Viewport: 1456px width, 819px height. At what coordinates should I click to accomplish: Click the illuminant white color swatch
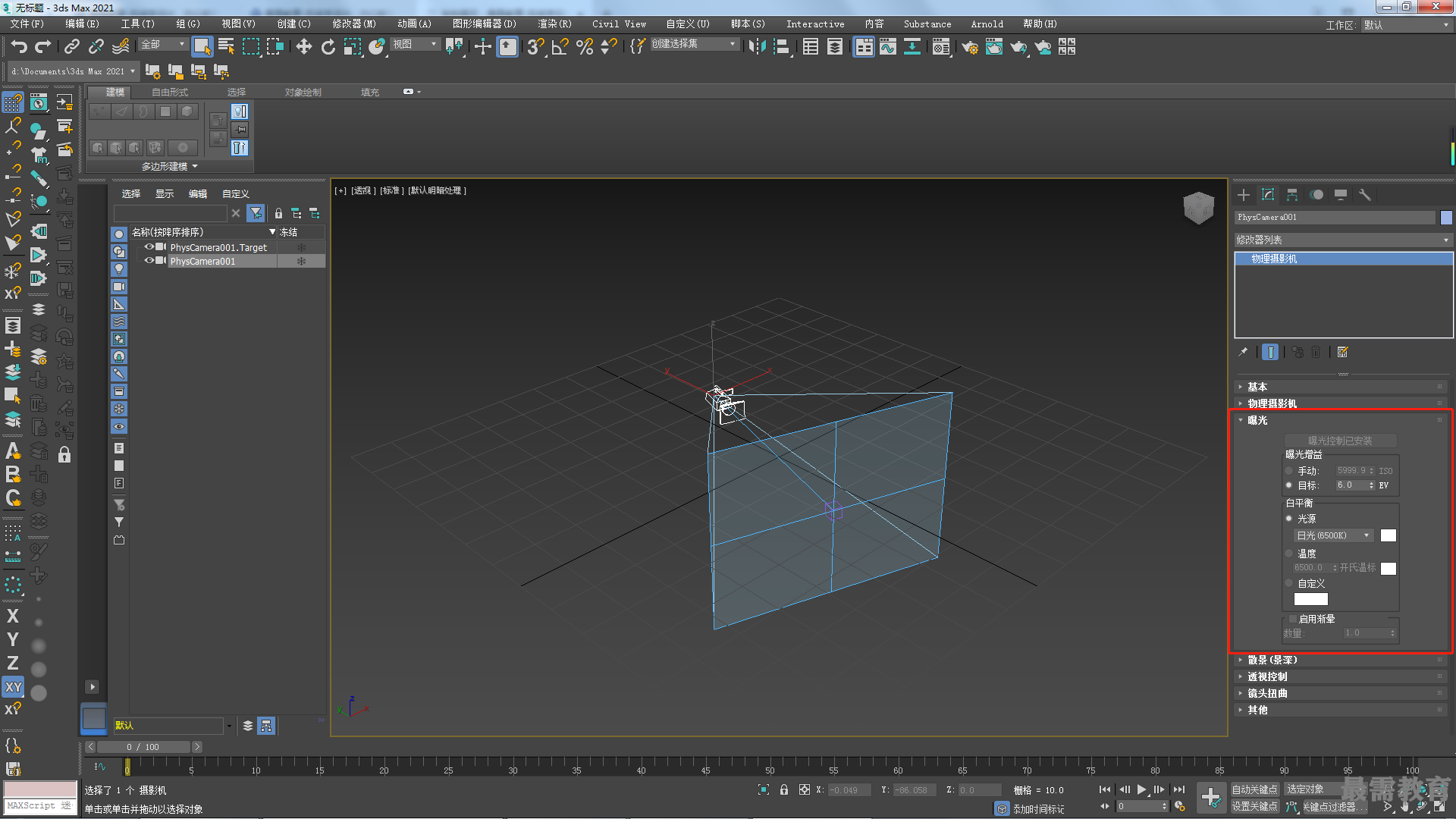1388,535
